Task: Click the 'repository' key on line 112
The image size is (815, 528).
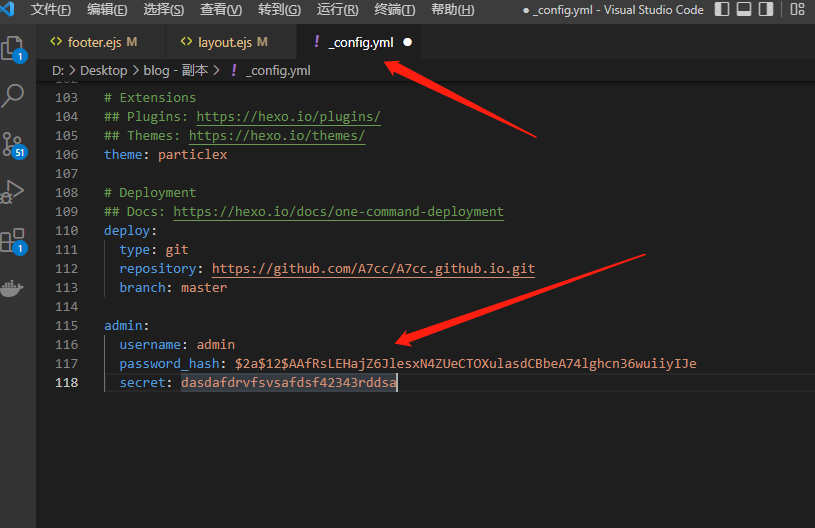Action: tap(157, 269)
